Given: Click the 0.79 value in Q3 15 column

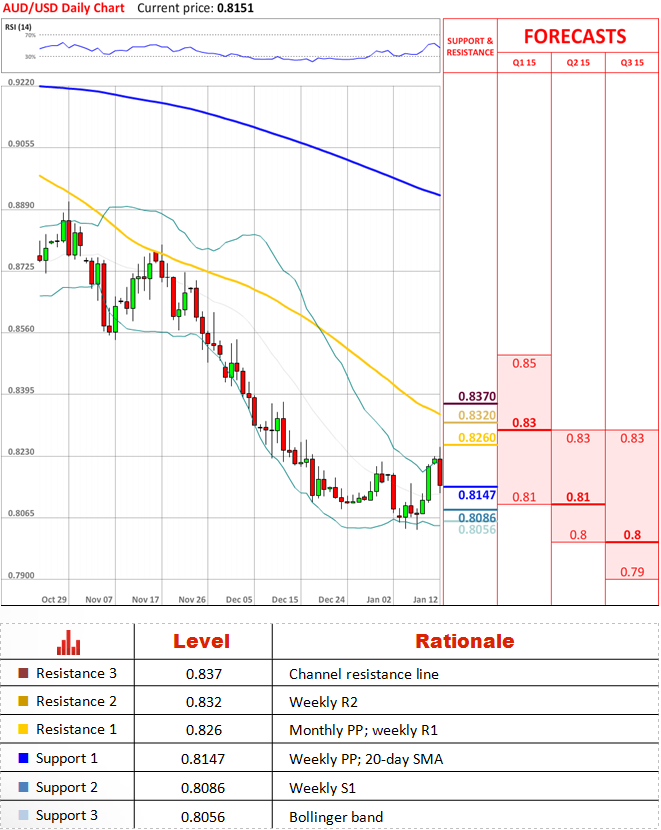Looking at the screenshot, I should [x=632, y=572].
